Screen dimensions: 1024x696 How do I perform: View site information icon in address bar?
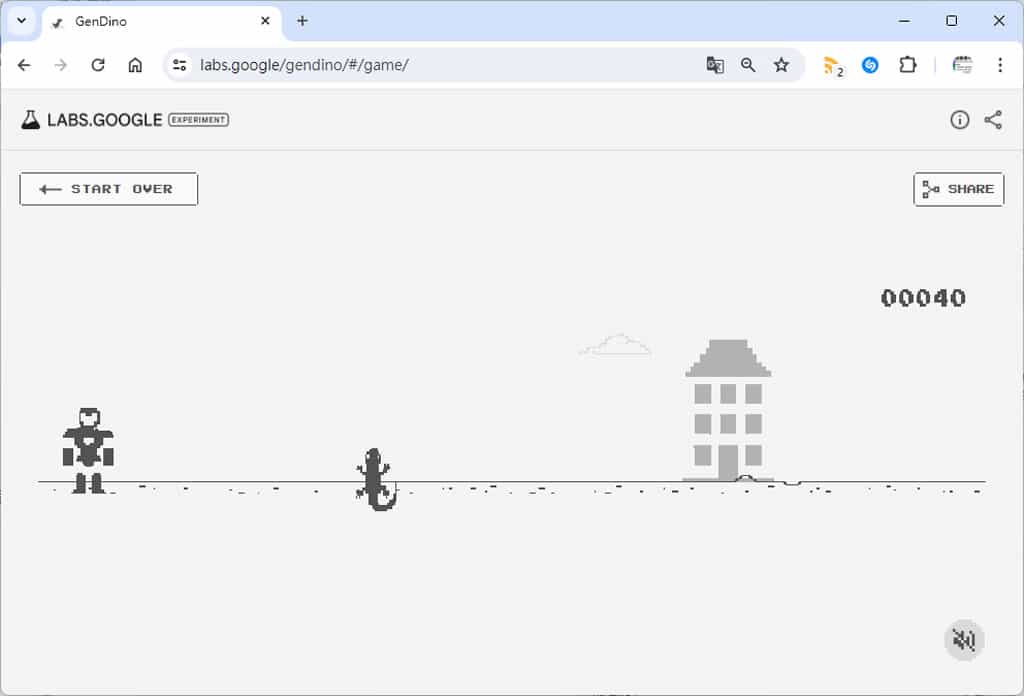[180, 65]
